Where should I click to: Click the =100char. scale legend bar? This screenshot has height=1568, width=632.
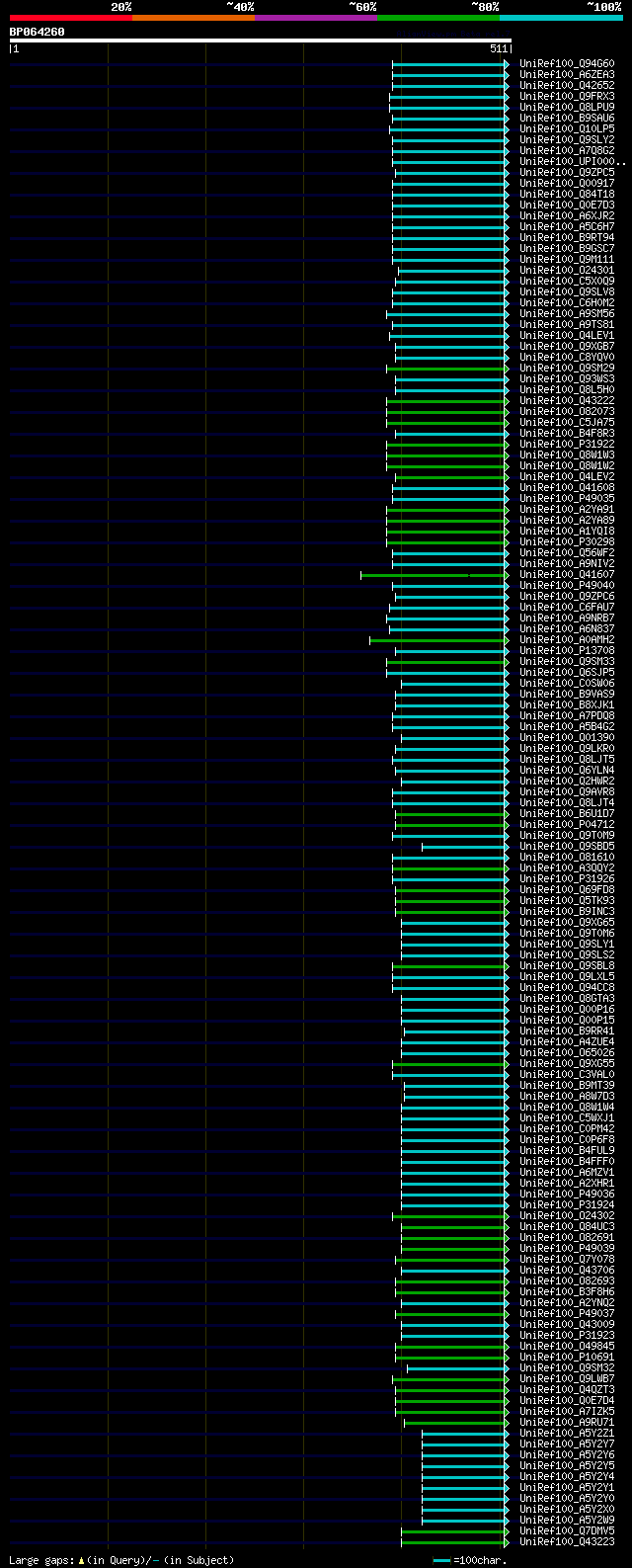tap(441, 1560)
